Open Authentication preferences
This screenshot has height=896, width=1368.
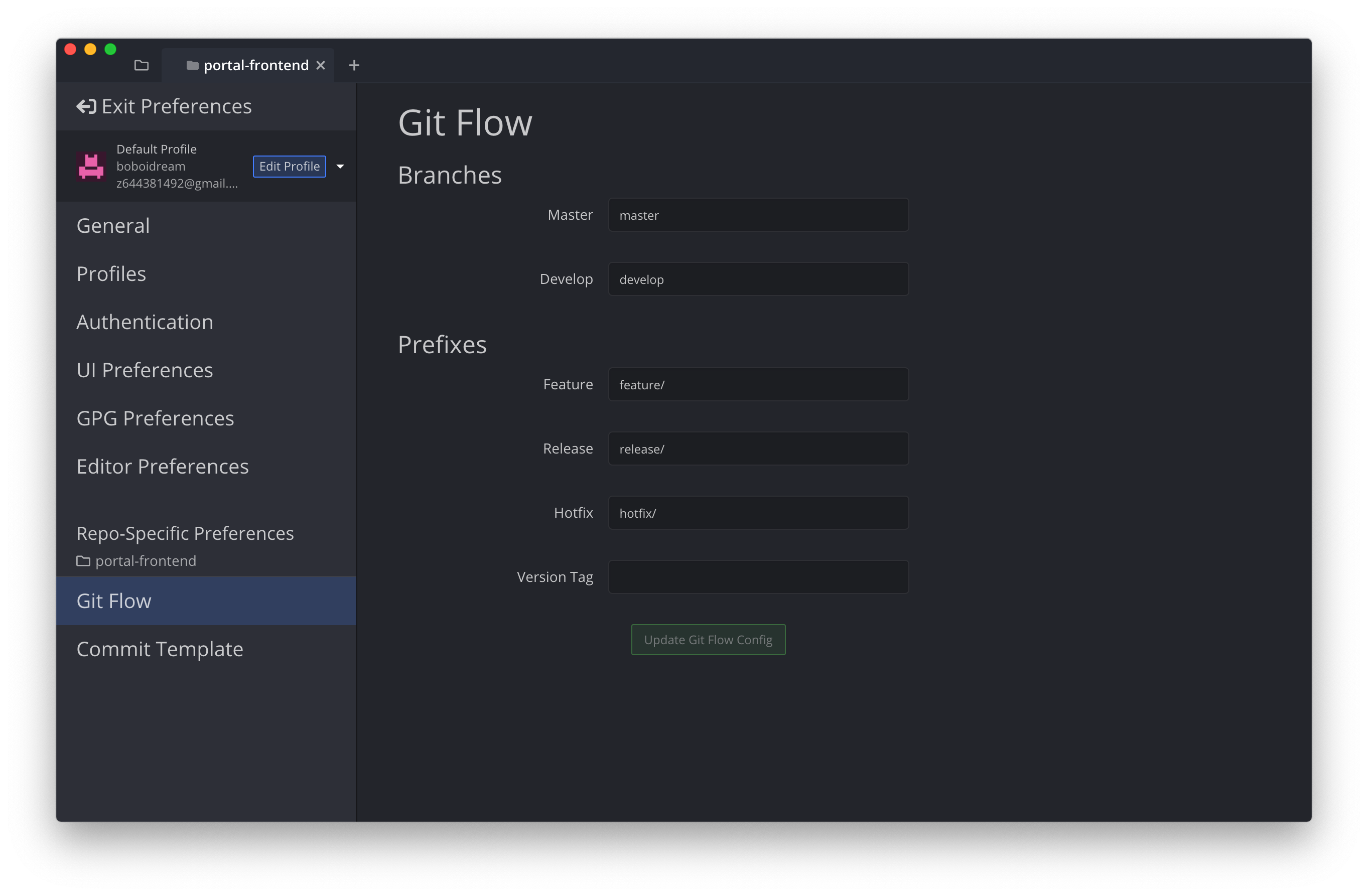coord(145,322)
